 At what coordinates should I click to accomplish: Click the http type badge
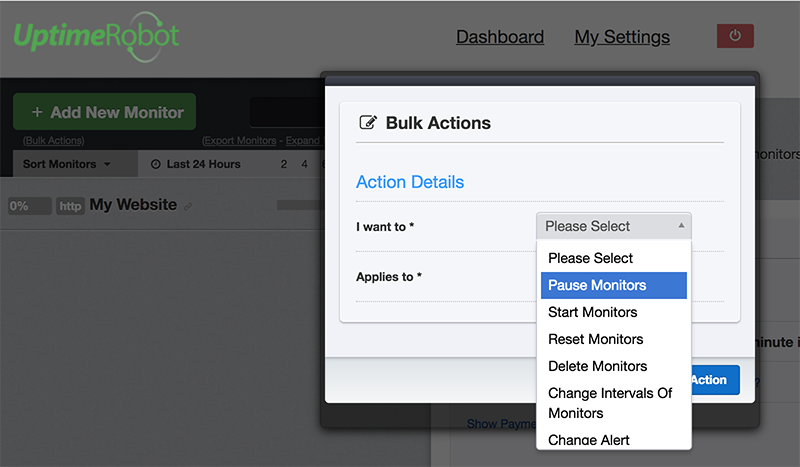70,206
